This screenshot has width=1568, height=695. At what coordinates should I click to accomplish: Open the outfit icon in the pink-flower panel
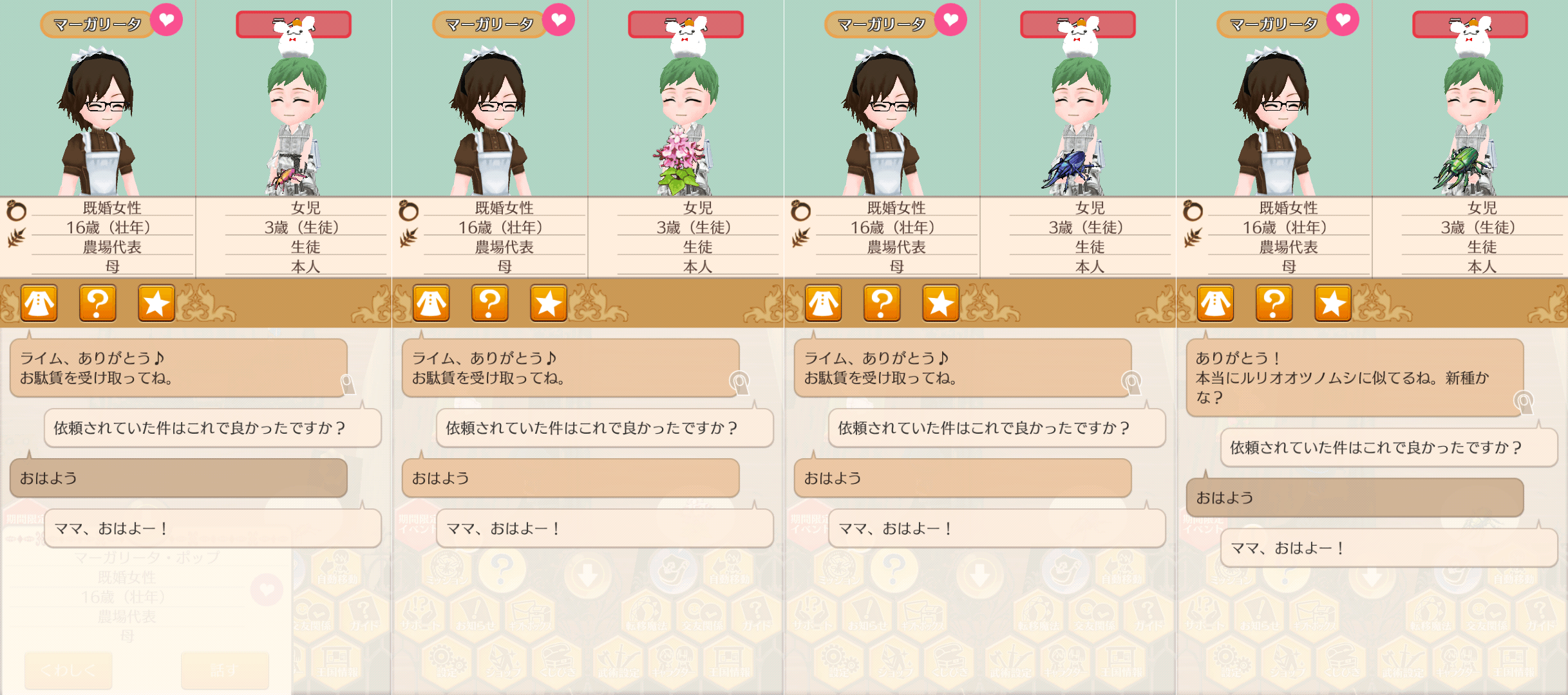point(431,303)
